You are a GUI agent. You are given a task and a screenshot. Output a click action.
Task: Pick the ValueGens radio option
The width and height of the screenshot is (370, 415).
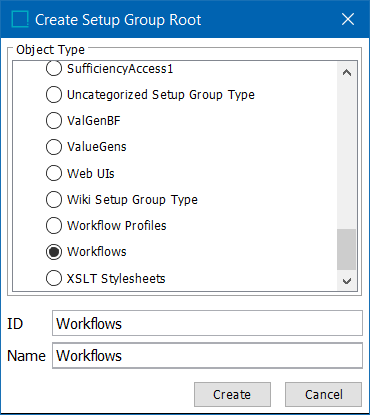click(x=54, y=147)
